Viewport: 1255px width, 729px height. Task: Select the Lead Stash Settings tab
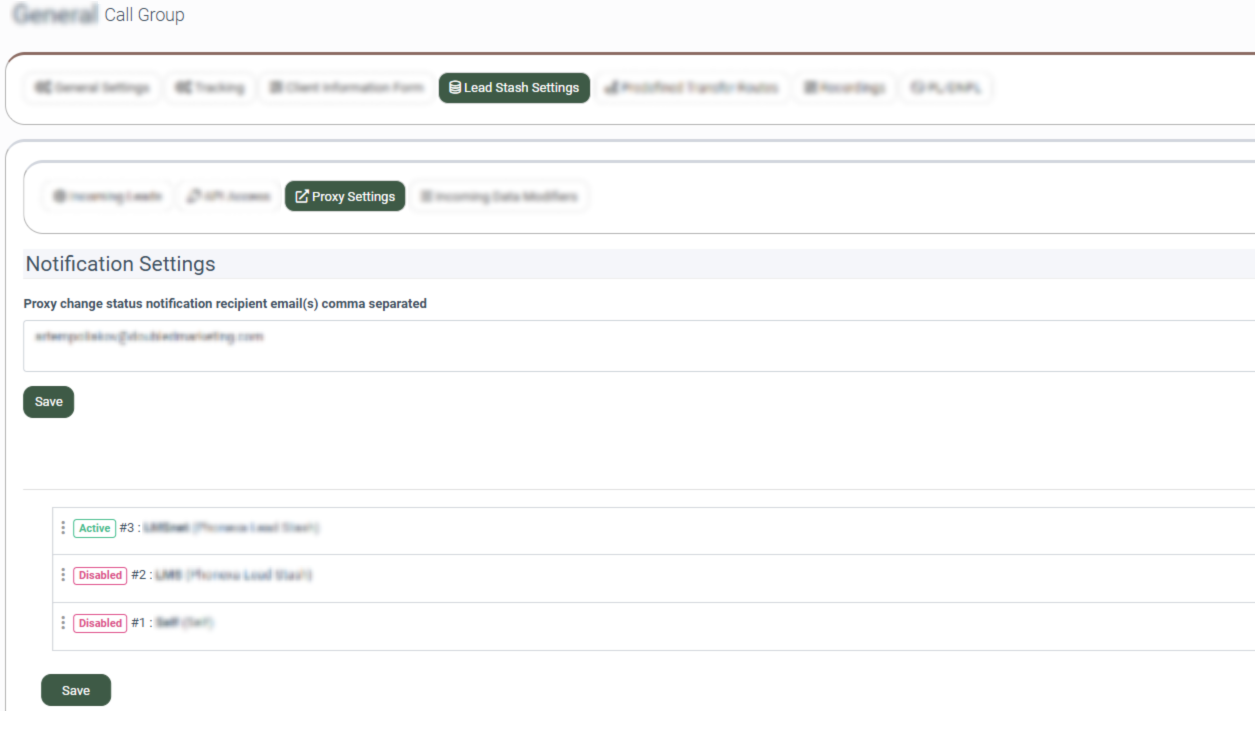(514, 88)
